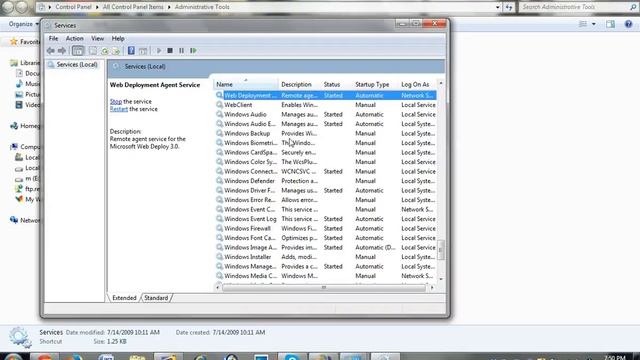640x360 pixels.
Task: Click the vertical scrollbar down arrow
Action: [x=441, y=279]
